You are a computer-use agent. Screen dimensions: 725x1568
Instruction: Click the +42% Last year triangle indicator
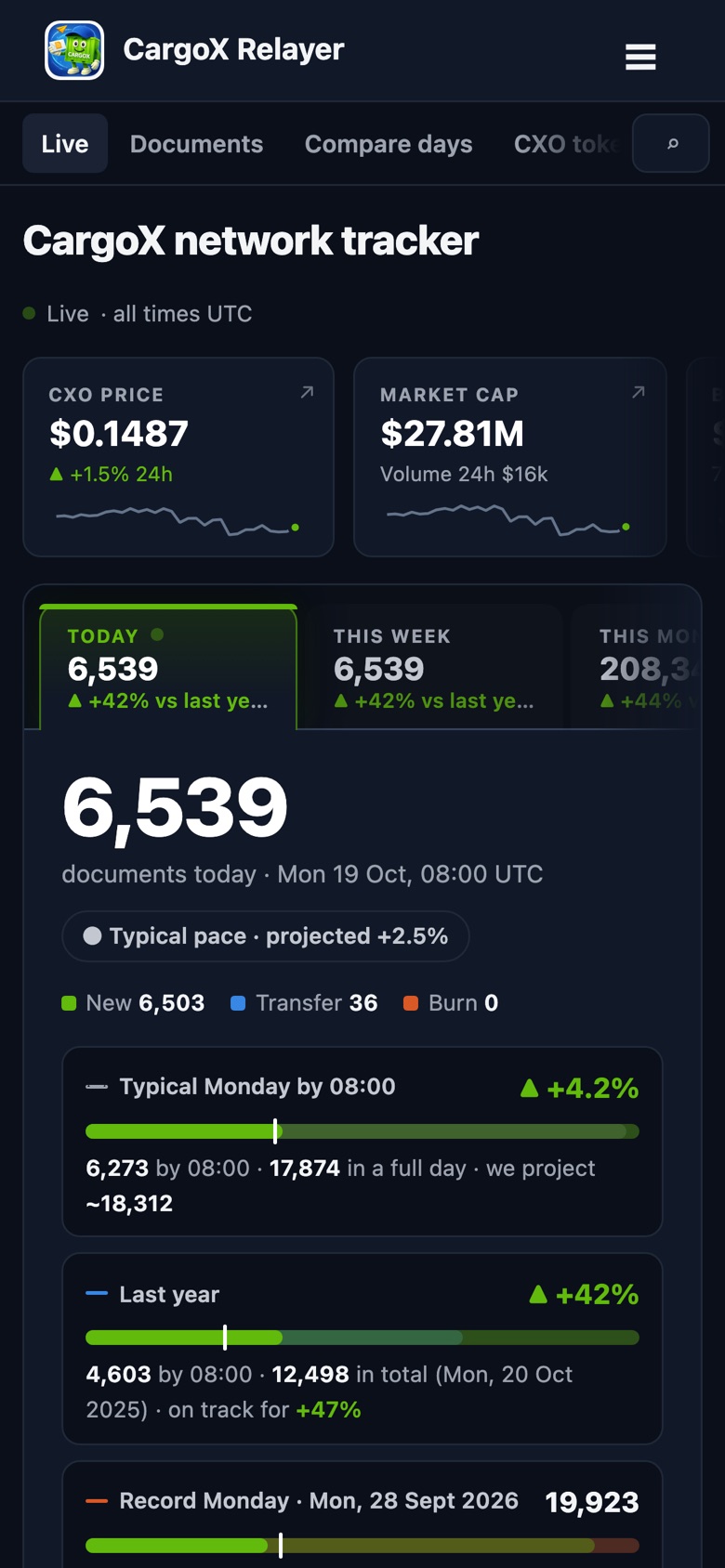click(x=537, y=1294)
